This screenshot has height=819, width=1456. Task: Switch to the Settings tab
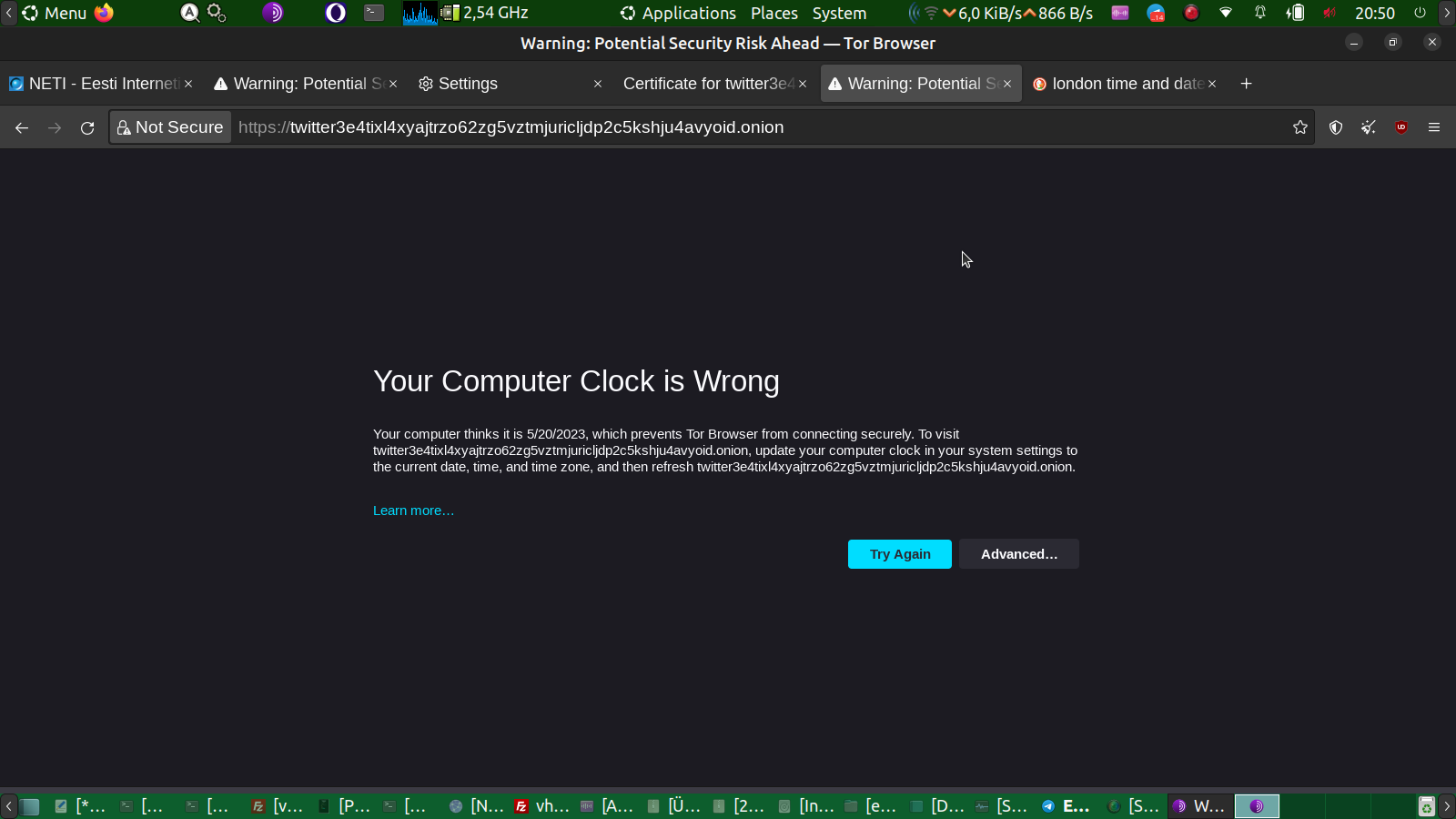coord(510,84)
